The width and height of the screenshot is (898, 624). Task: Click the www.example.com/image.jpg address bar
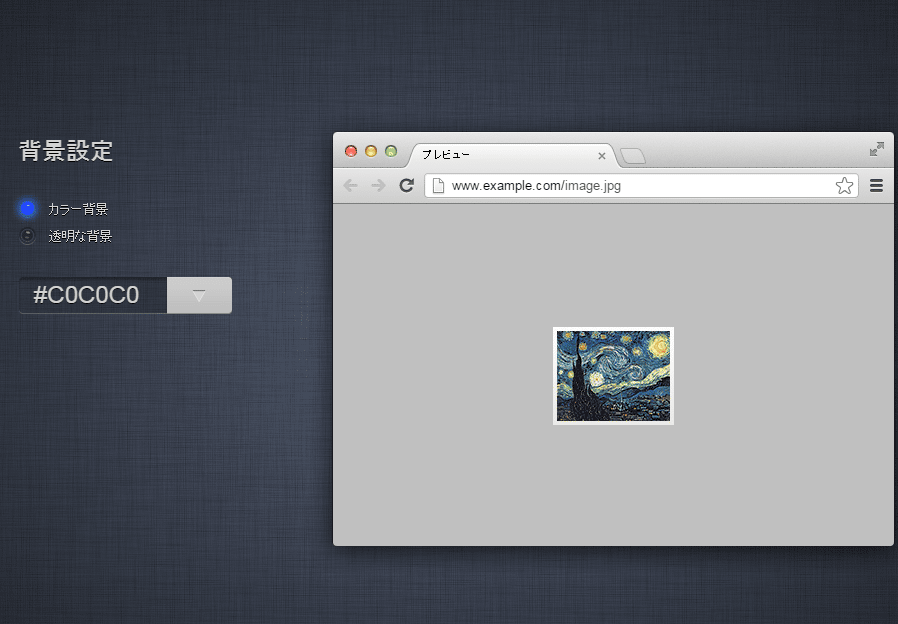[641, 185]
